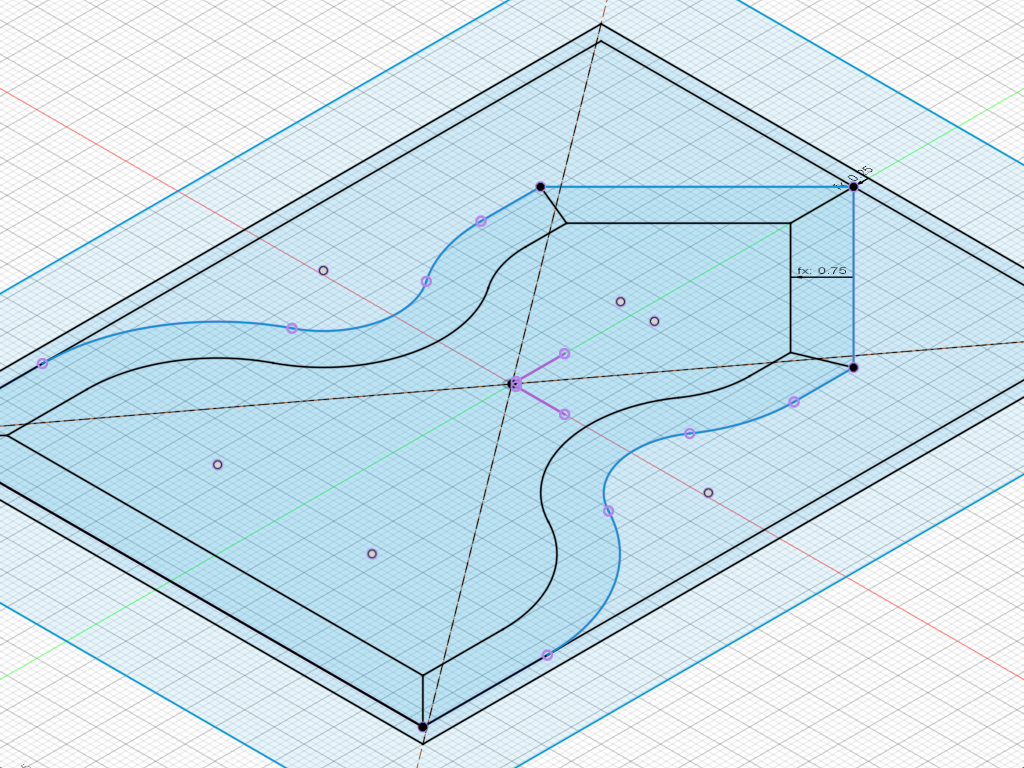
Task: Select bottom endpoint of the vertical blue line
Action: point(854,368)
